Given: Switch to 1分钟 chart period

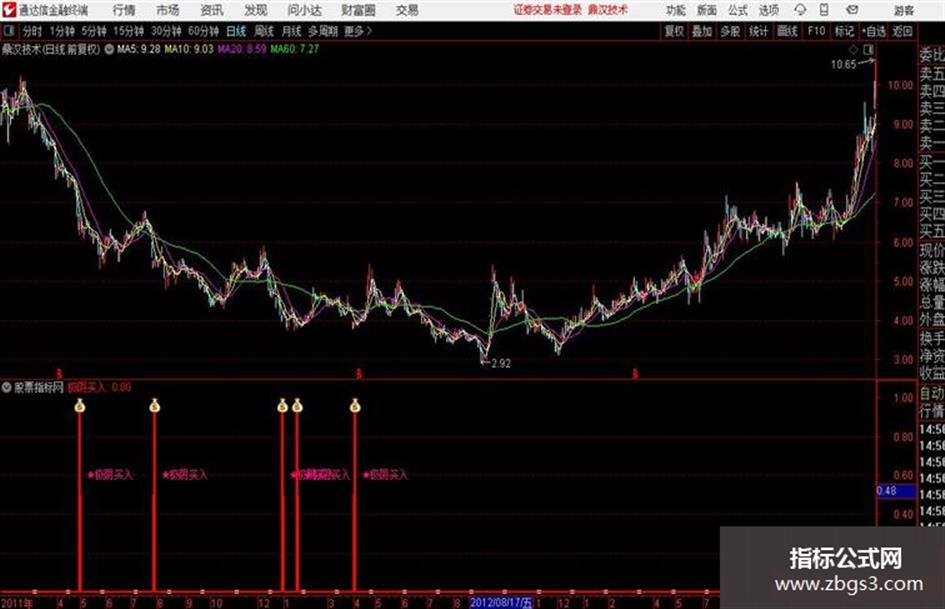Looking at the screenshot, I should (x=61, y=31).
